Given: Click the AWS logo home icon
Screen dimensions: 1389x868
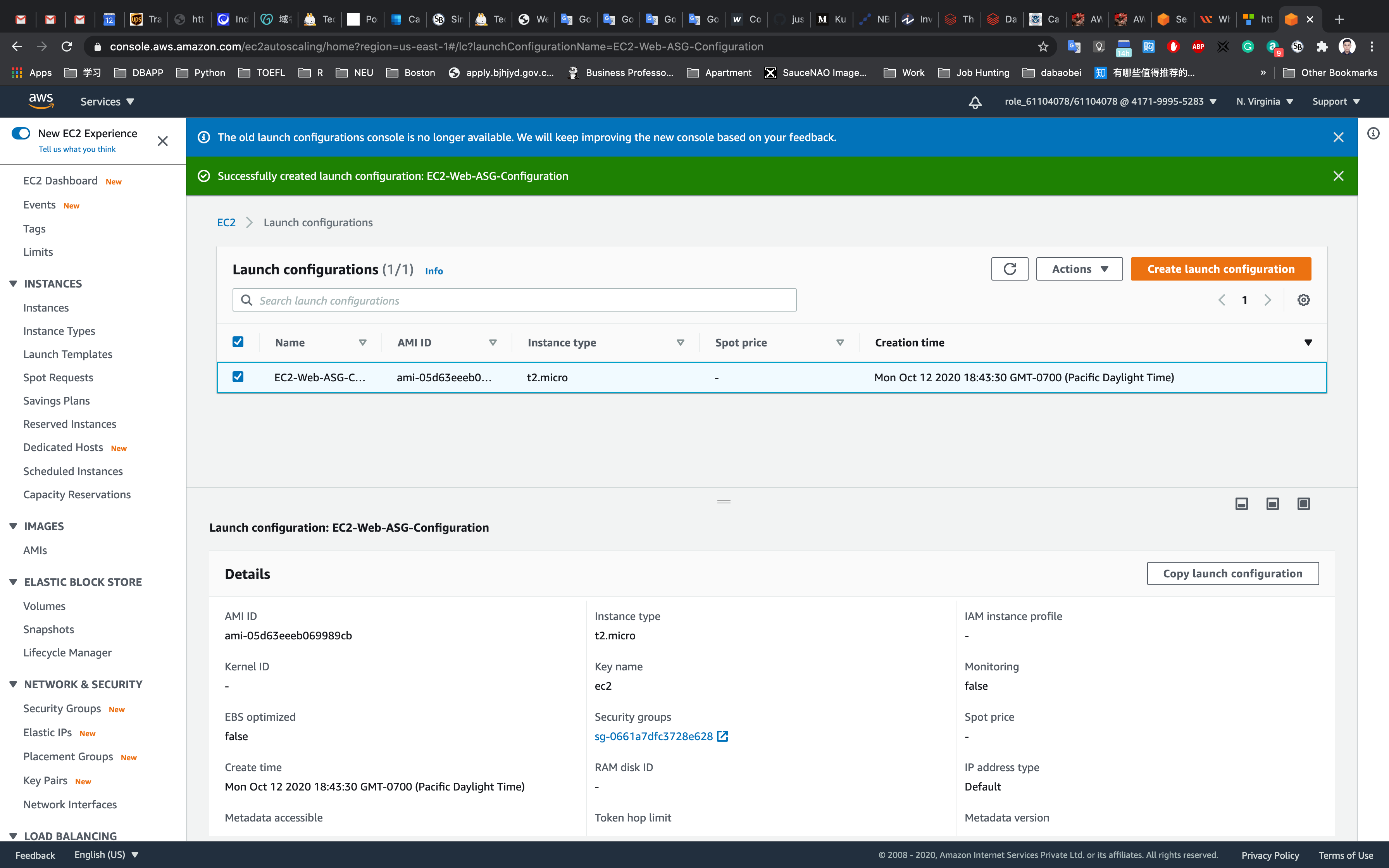Looking at the screenshot, I should click(41, 101).
